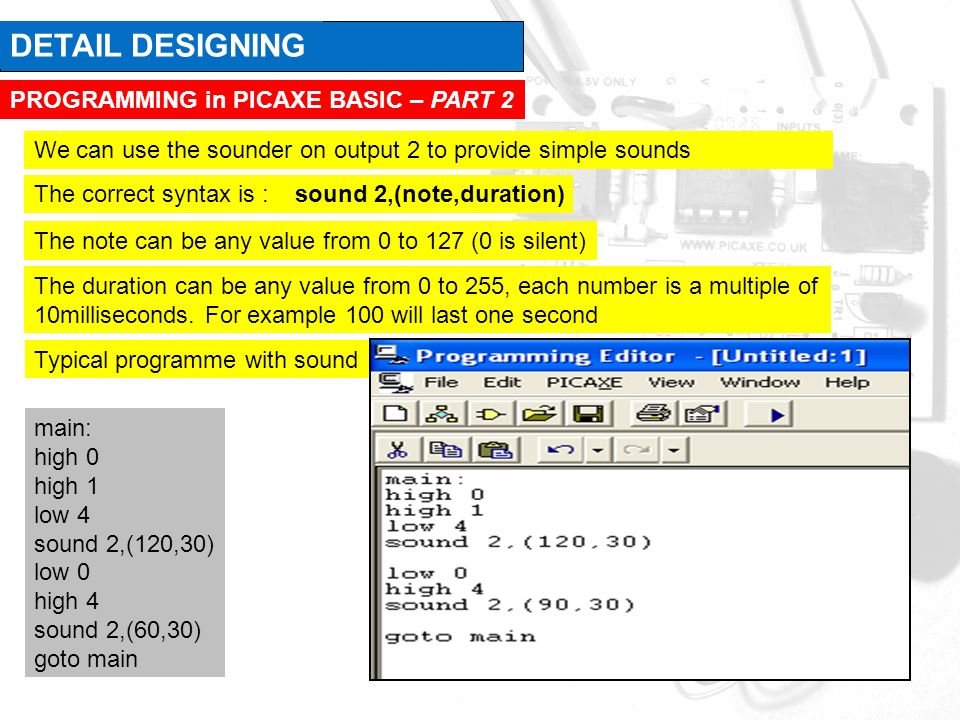Click the New document icon in Programming Editor
This screenshot has width=960, height=720.
tap(395, 414)
